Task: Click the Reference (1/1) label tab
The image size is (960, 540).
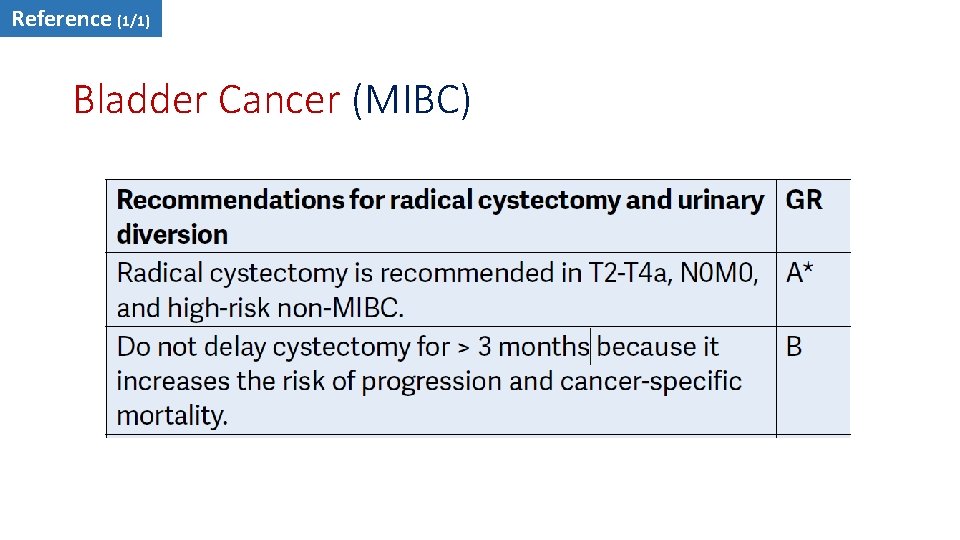Action: (80, 18)
